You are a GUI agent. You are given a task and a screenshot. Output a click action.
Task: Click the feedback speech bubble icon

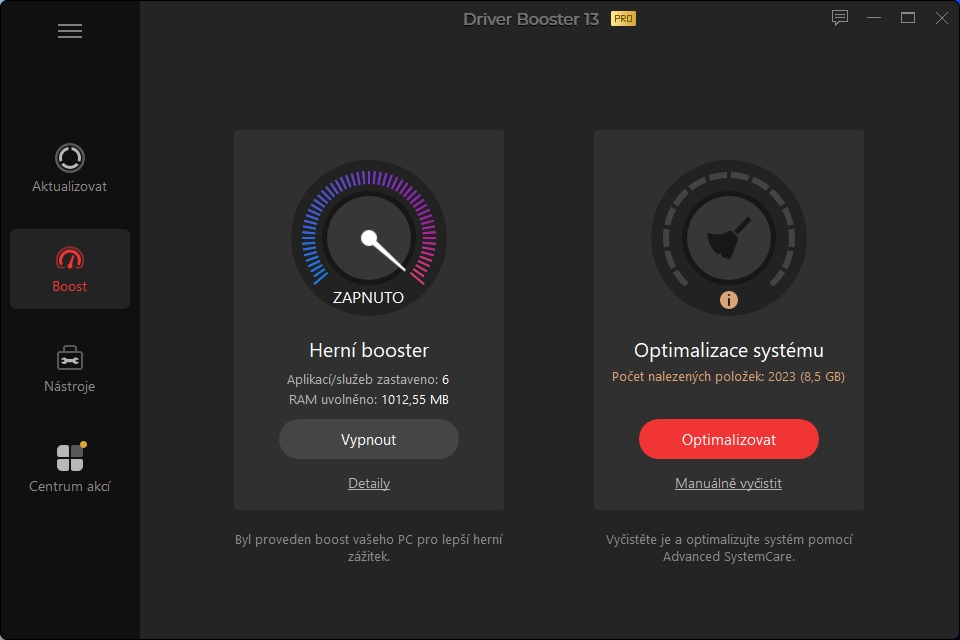(840, 18)
